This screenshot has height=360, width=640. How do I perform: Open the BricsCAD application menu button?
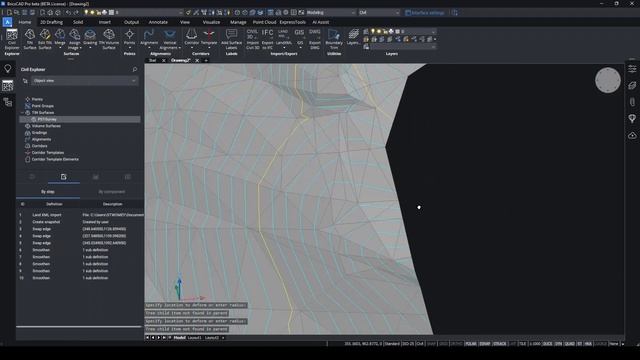7,22
